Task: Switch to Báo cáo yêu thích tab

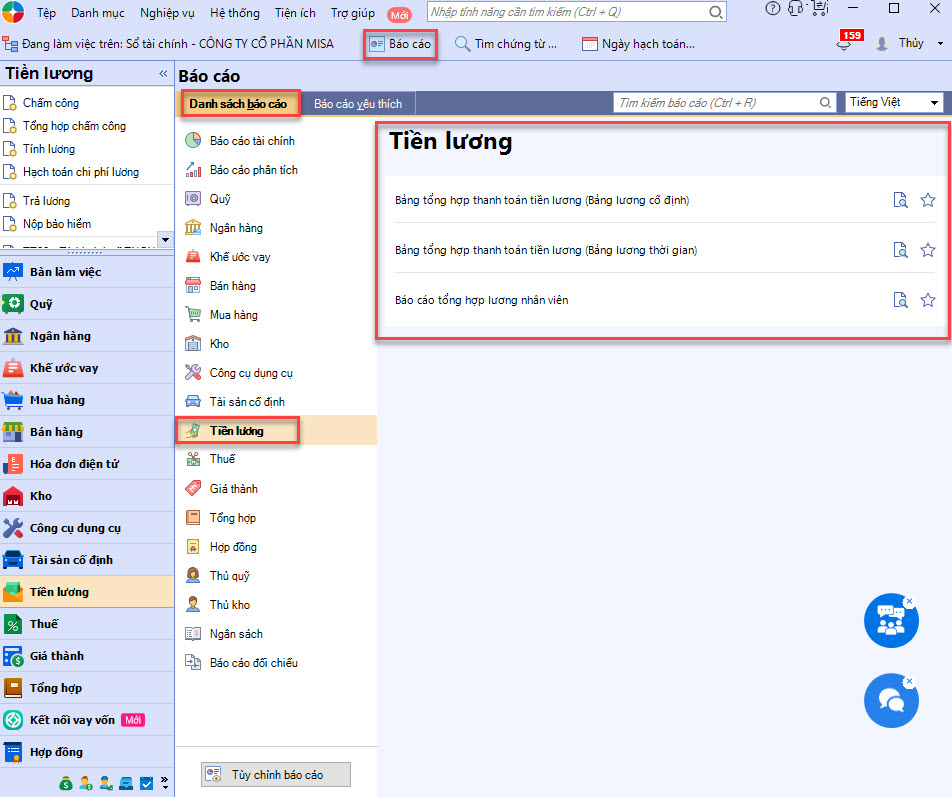Action: pos(358,104)
